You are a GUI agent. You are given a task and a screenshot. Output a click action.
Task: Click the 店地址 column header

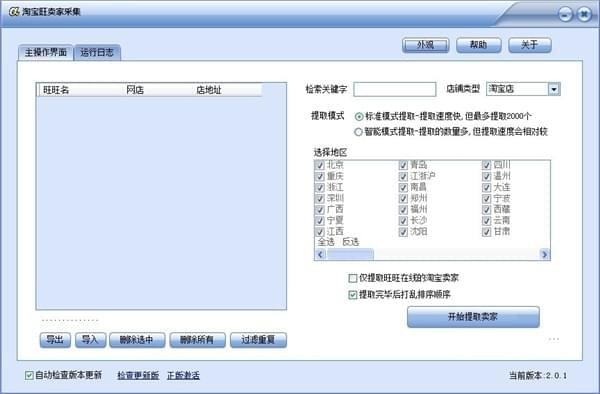click(x=227, y=90)
